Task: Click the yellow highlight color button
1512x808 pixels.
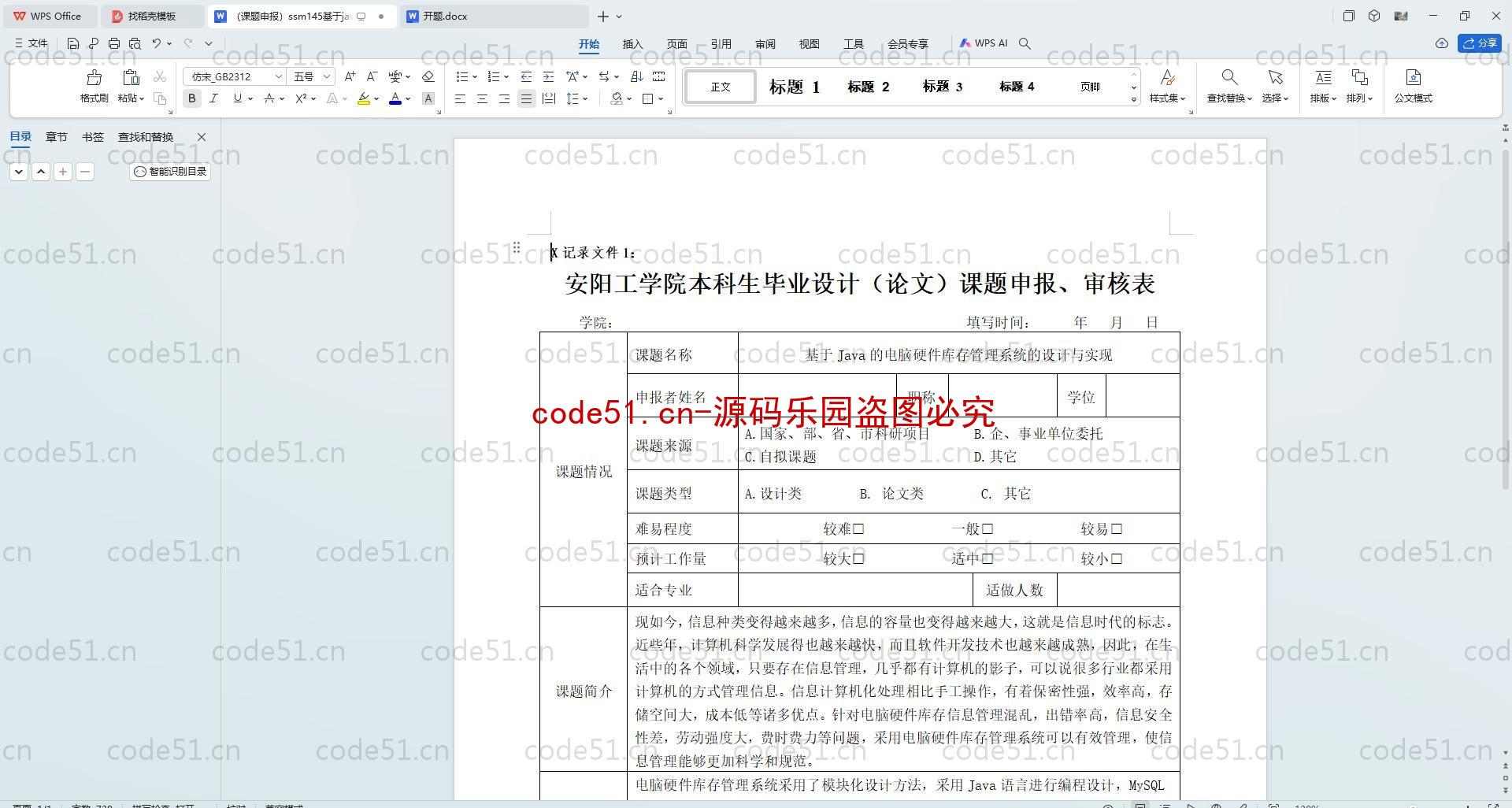Action: coord(364,98)
